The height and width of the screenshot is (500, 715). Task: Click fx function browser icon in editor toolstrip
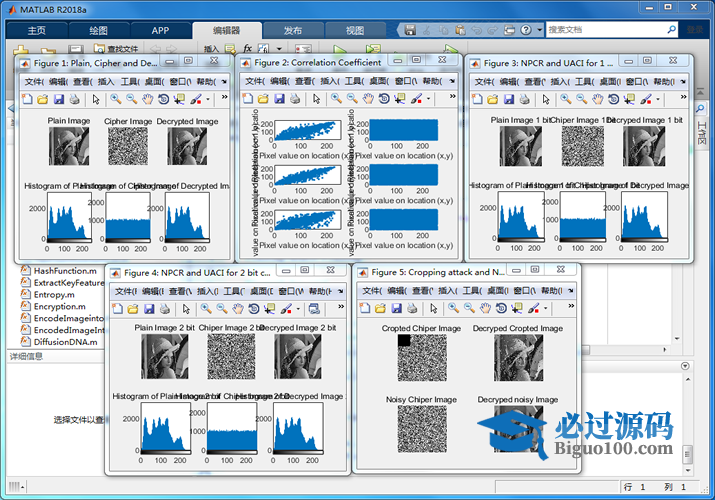coord(248,48)
